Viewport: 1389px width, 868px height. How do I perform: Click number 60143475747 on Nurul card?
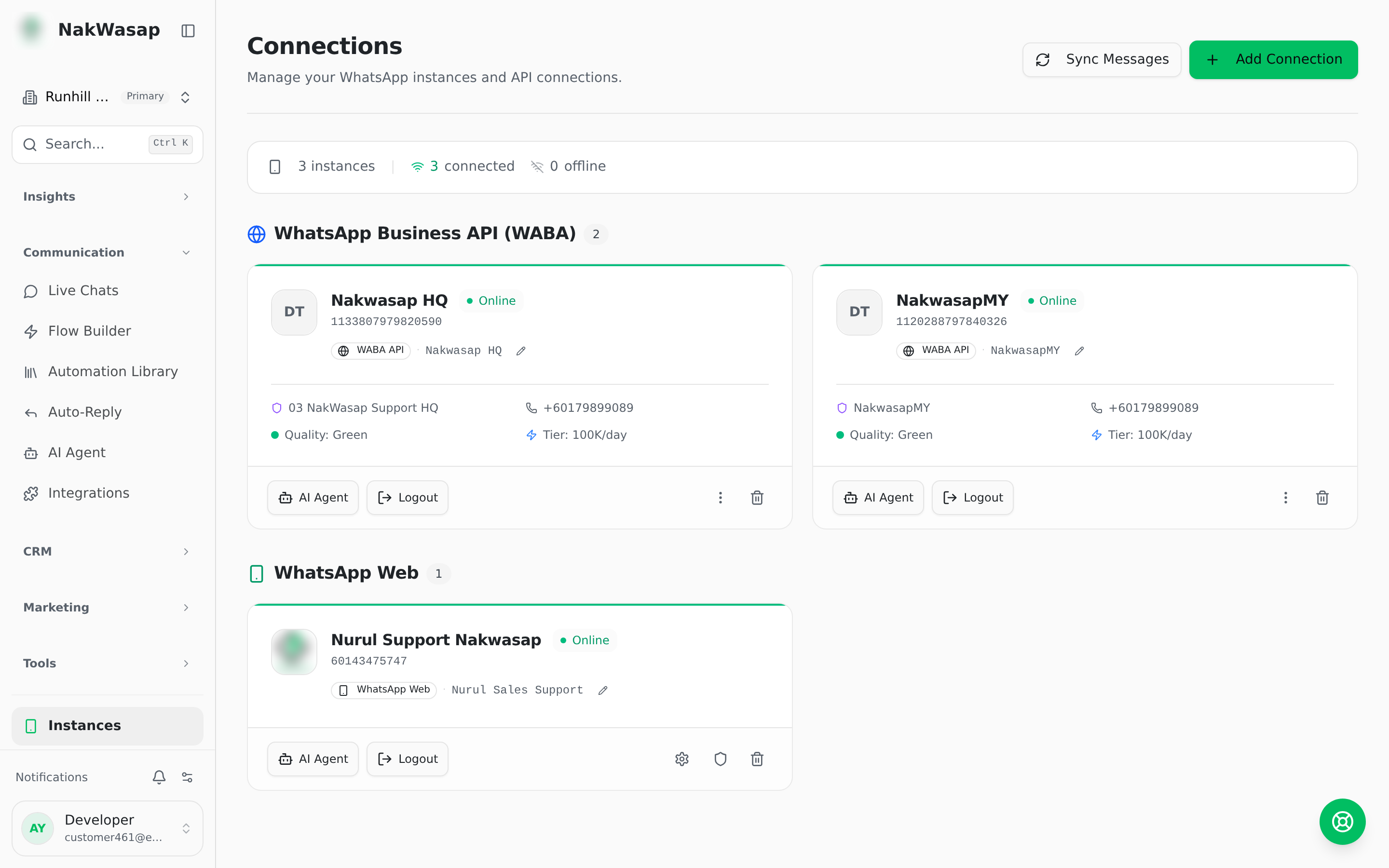pos(369,661)
